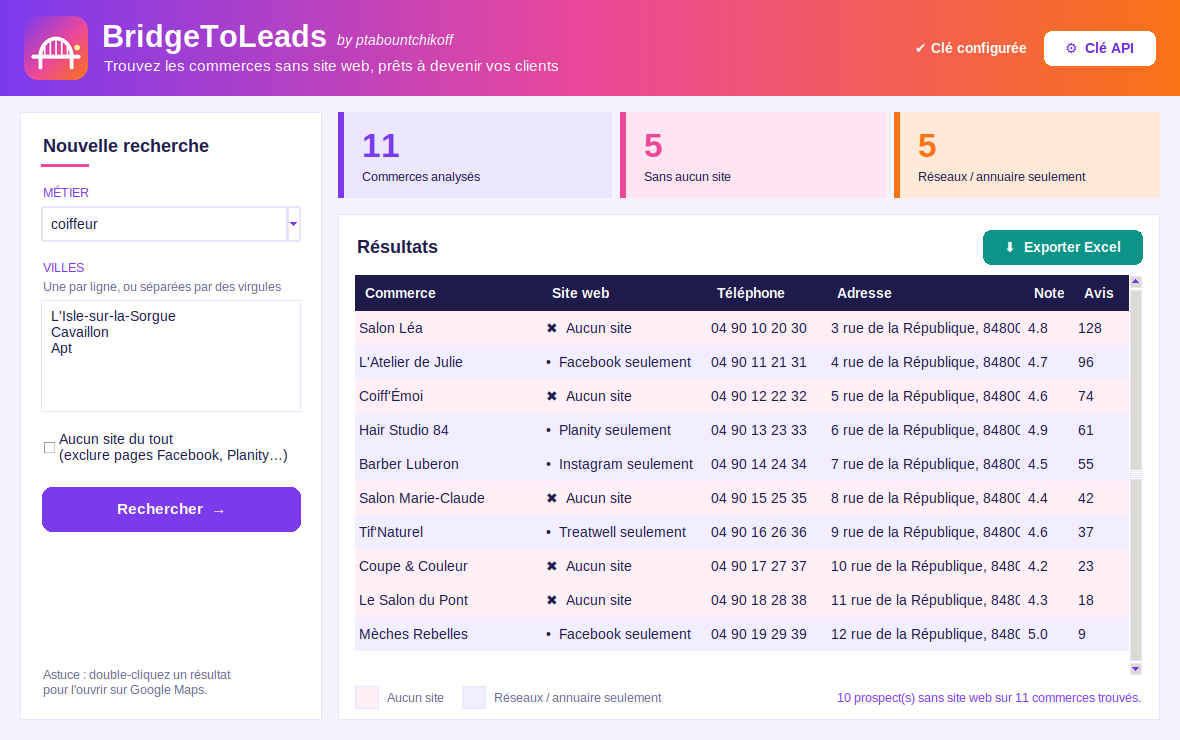Viewport: 1180px width, 740px height.
Task: Click the cross icon in Coiff'Émoi row
Action: point(552,396)
